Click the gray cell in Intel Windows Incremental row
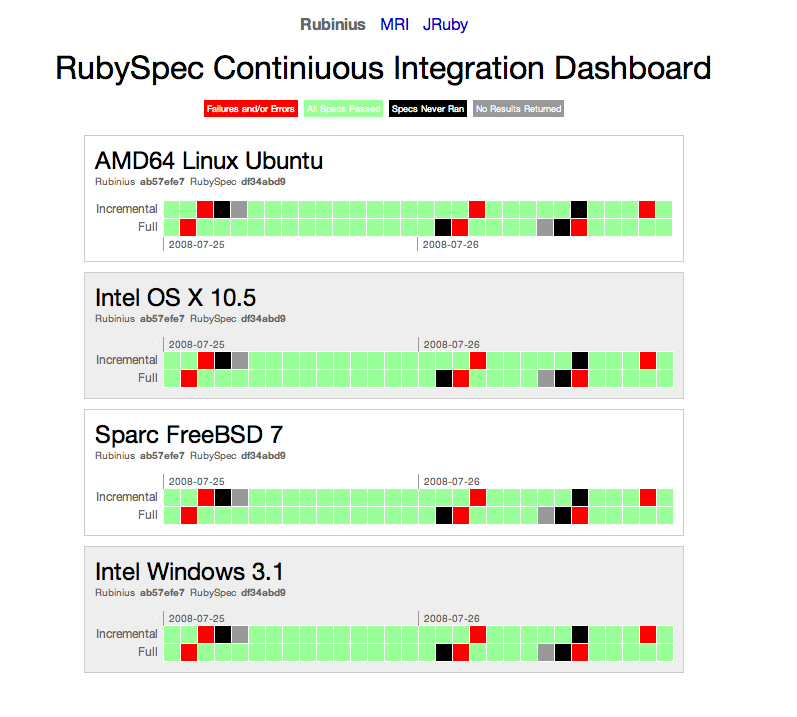 (240, 634)
